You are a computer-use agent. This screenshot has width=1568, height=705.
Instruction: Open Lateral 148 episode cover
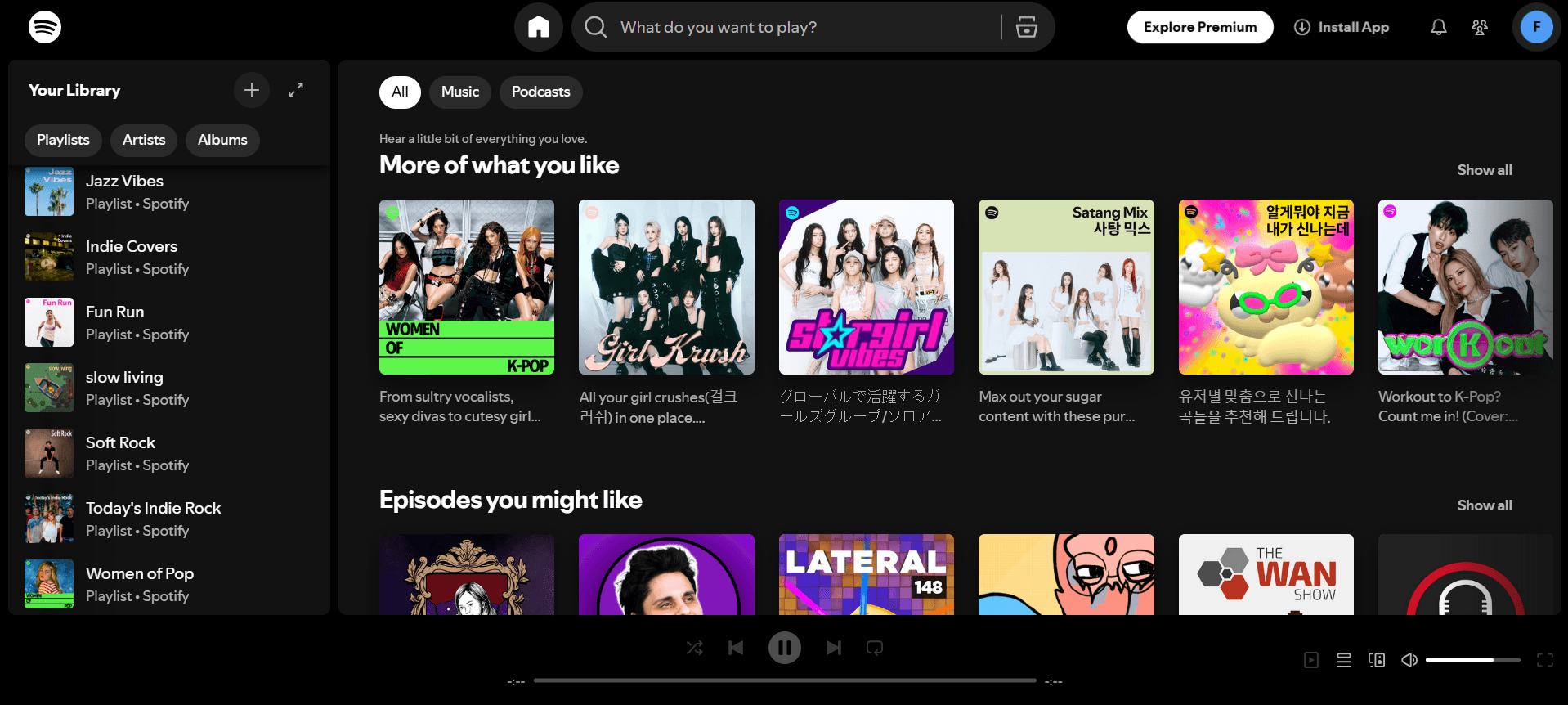(x=867, y=574)
